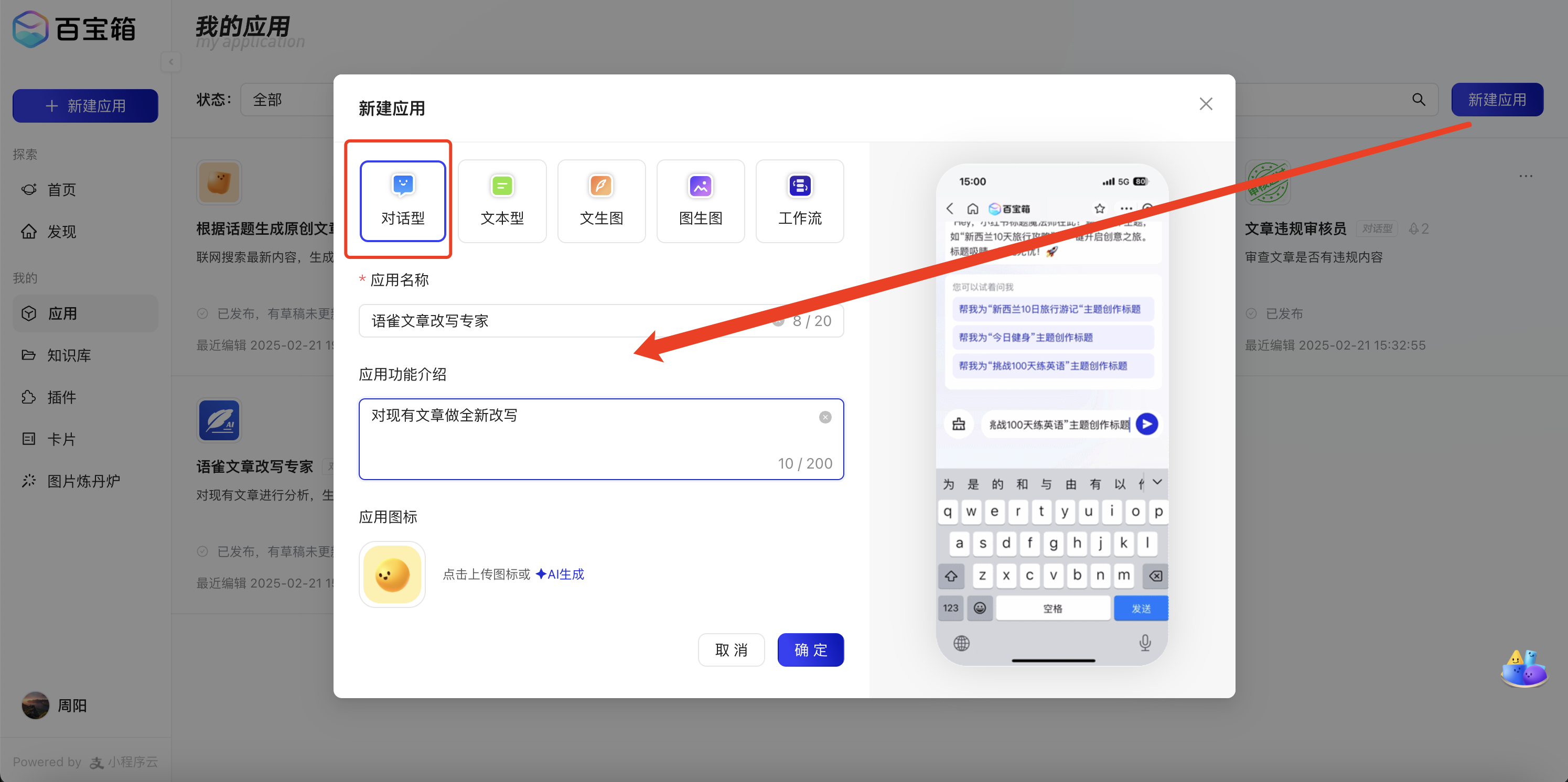
Task: Select the 对话型 application type
Action: (402, 201)
